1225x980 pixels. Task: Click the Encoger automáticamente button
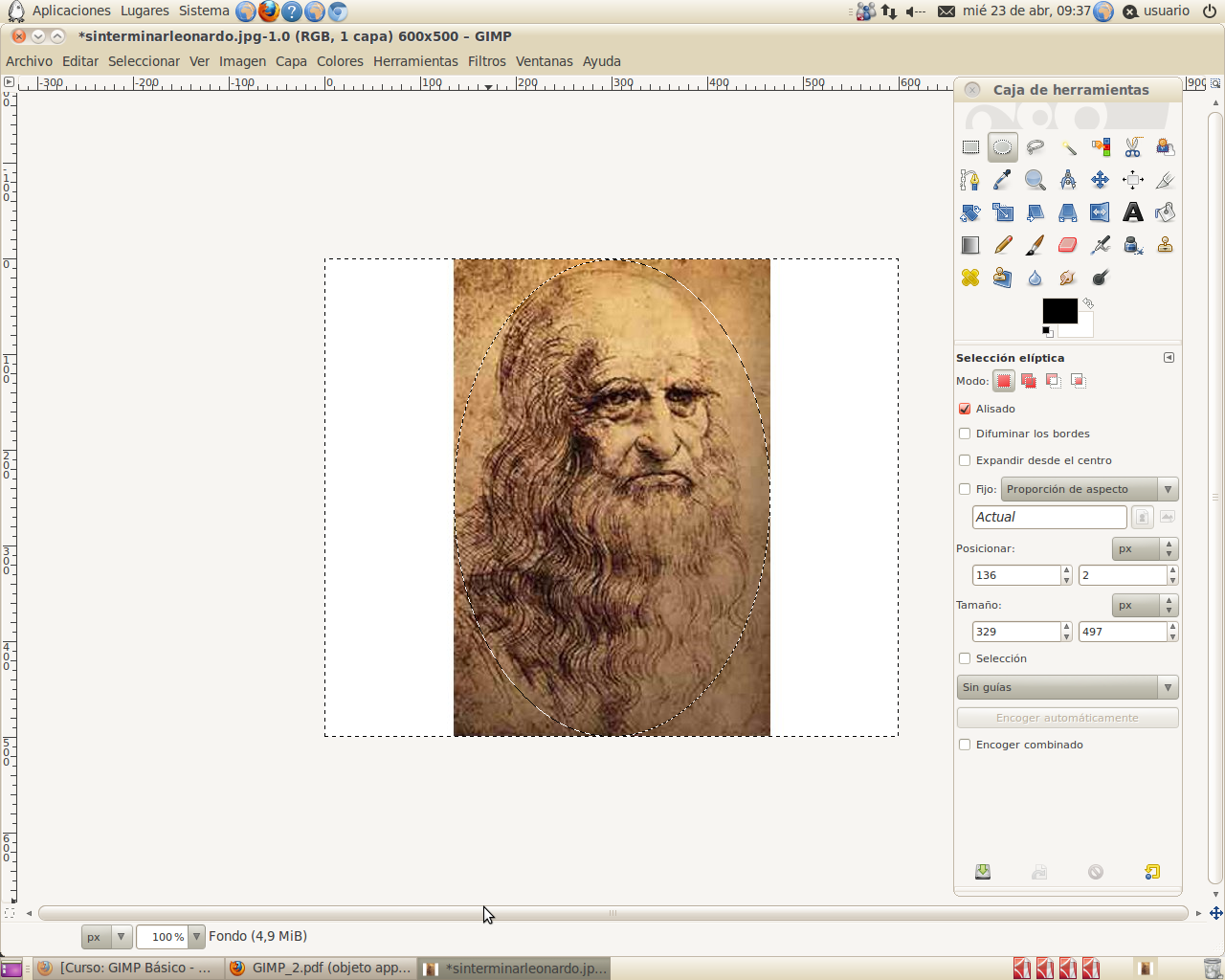tap(1067, 717)
